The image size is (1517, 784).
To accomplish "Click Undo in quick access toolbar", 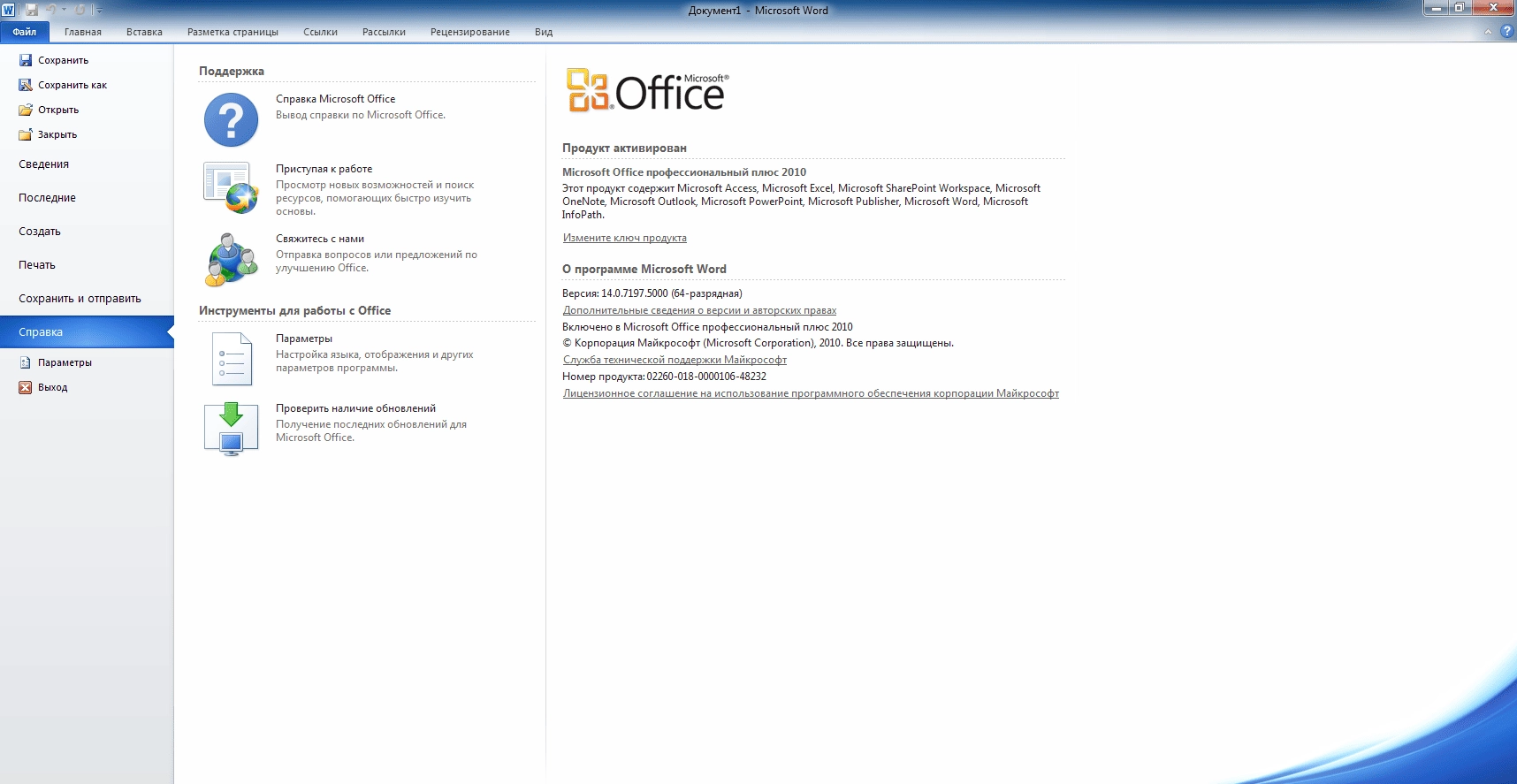I will [x=52, y=10].
